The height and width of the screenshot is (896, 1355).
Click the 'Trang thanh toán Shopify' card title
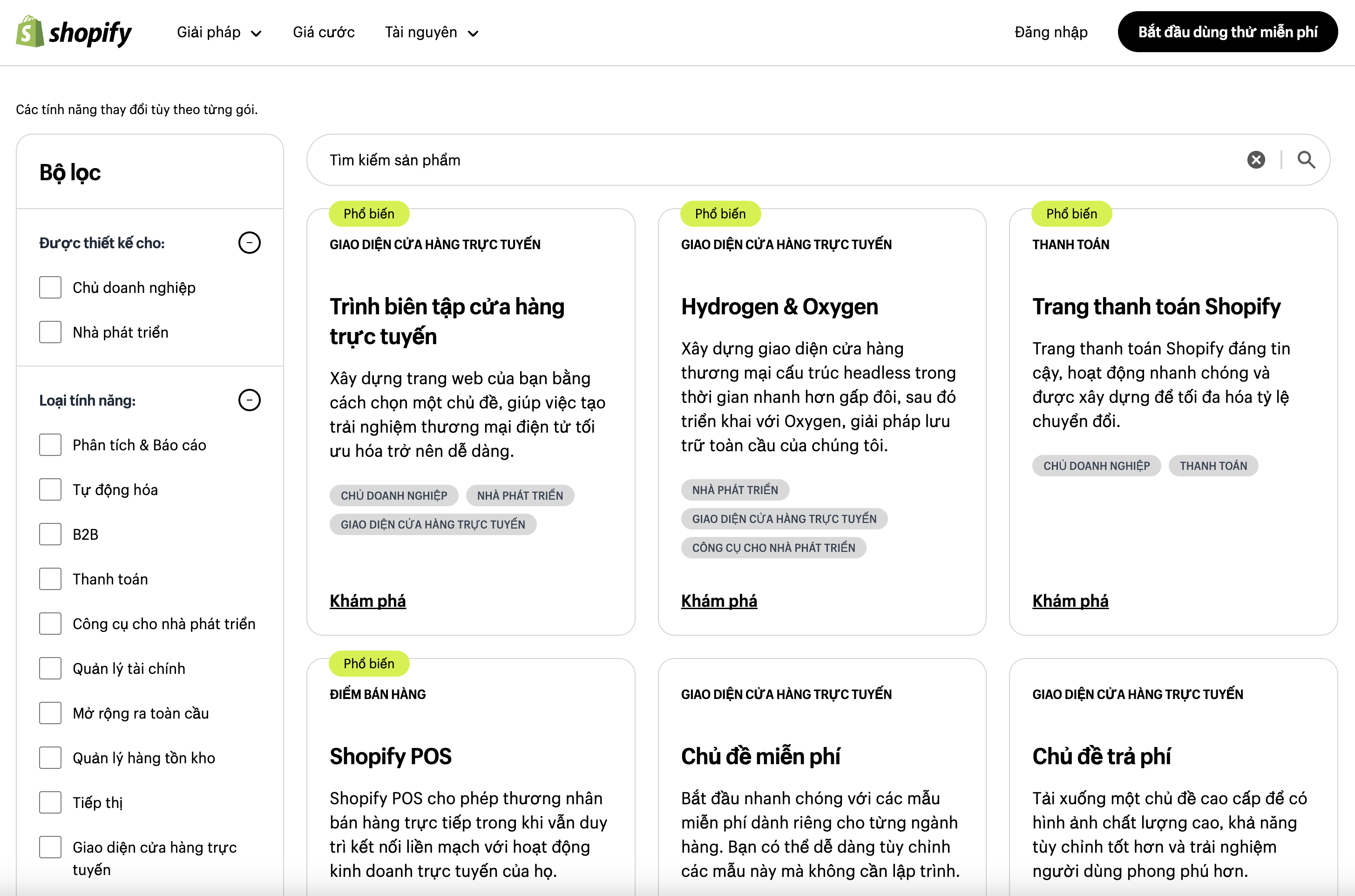pyautogui.click(x=1156, y=307)
